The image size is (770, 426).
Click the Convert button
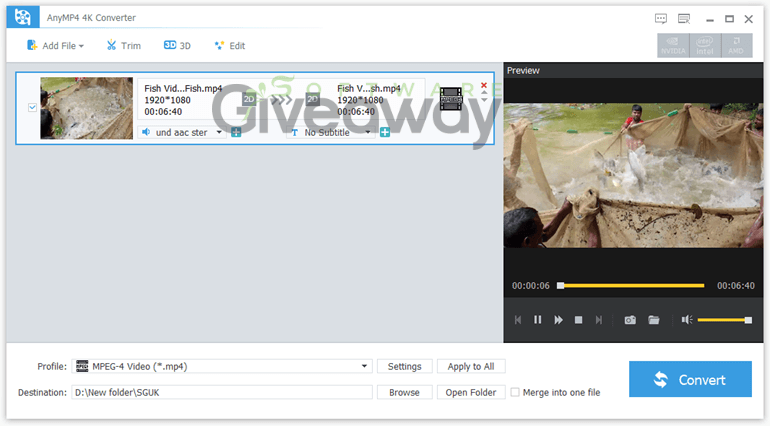pos(690,379)
